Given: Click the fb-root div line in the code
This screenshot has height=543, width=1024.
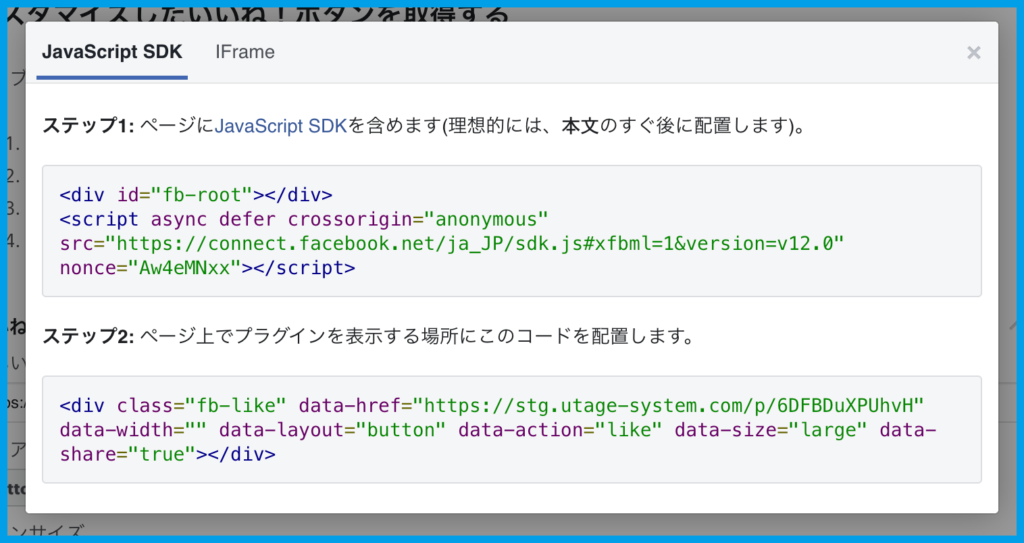Looking at the screenshot, I should point(196,195).
